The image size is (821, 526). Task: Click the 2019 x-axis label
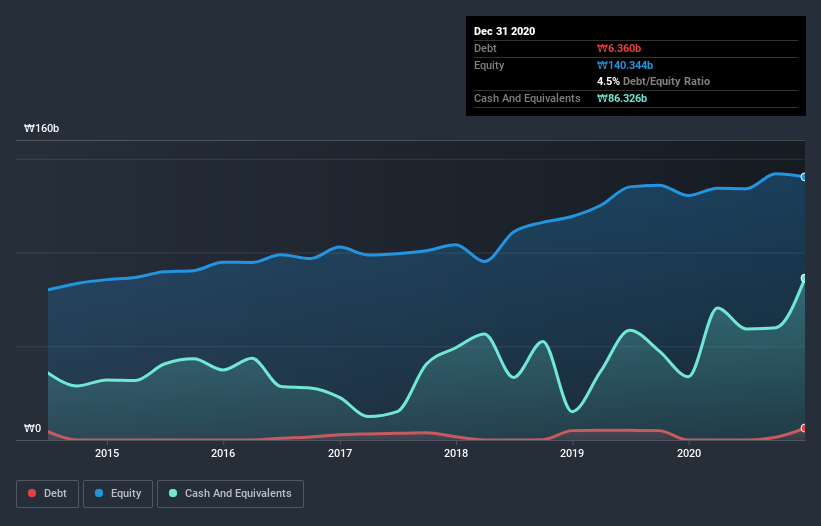click(572, 453)
